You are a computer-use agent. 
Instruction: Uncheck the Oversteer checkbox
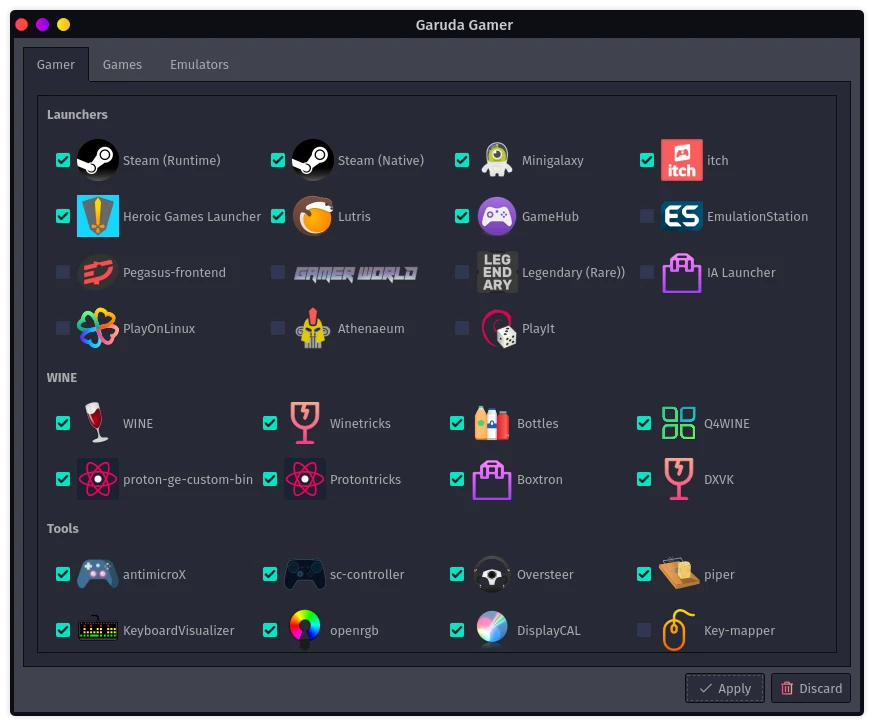coord(457,574)
